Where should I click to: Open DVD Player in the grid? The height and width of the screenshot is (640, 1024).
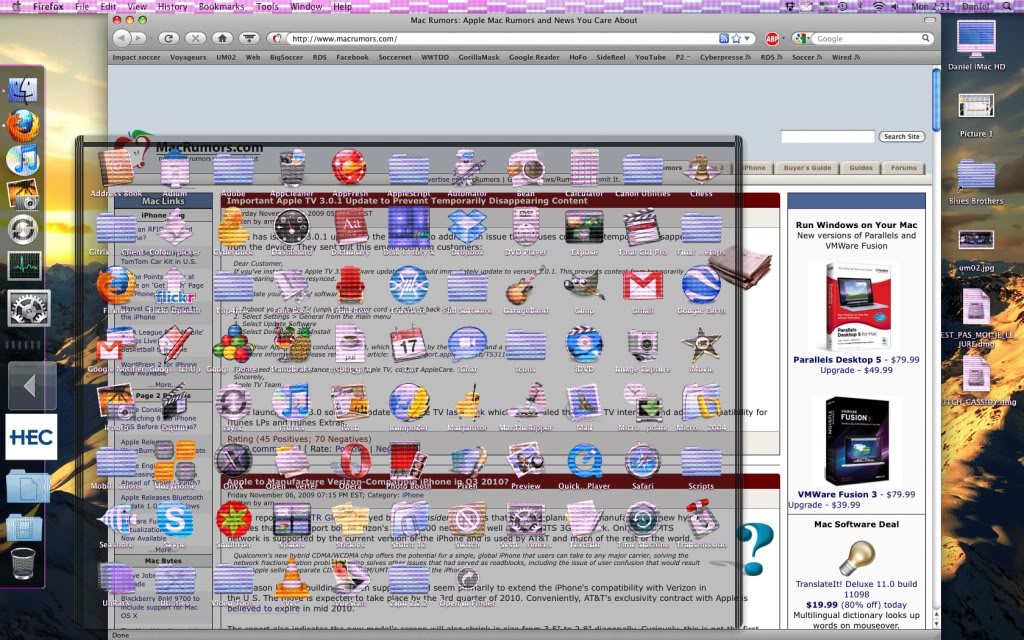(526, 227)
